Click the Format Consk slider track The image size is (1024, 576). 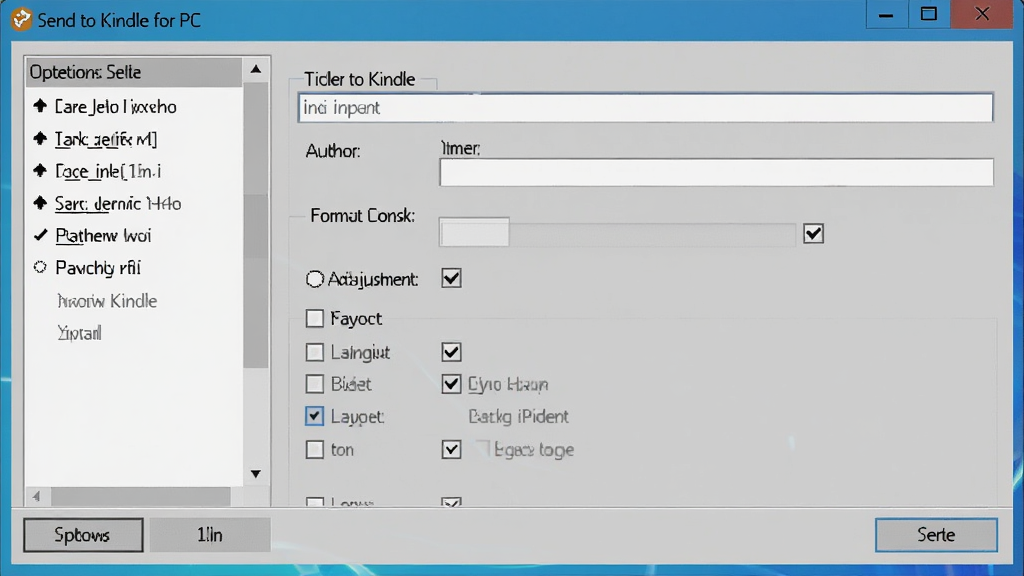(x=617, y=234)
